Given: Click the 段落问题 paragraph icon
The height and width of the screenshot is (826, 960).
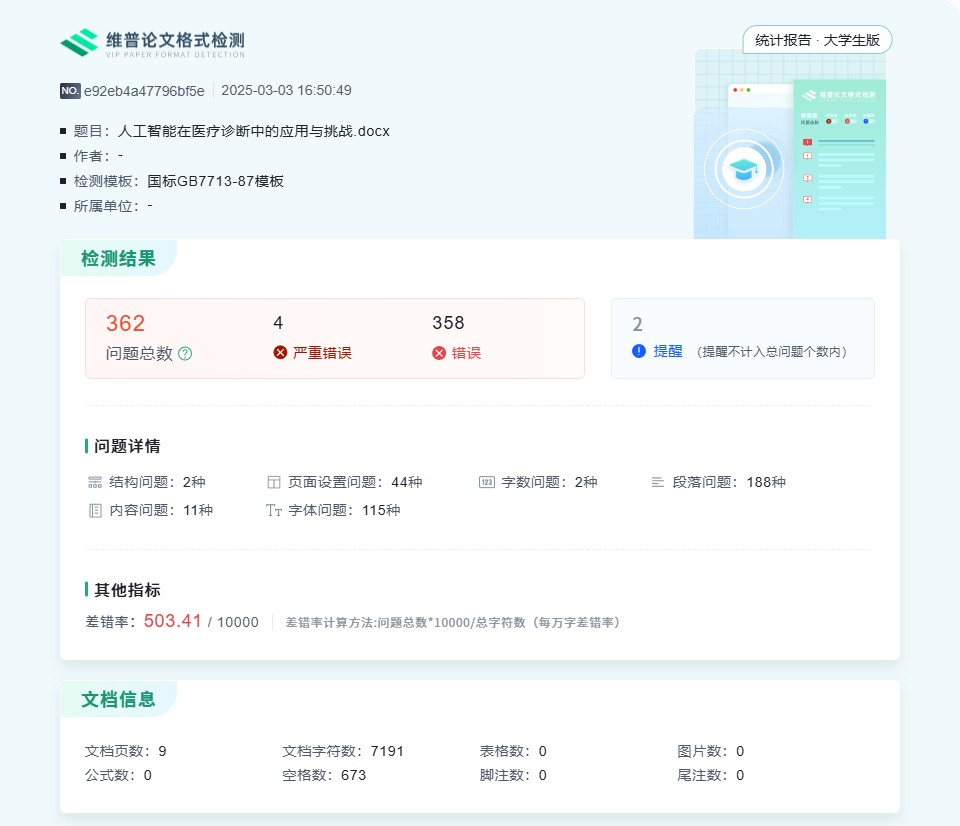Looking at the screenshot, I should 658,482.
